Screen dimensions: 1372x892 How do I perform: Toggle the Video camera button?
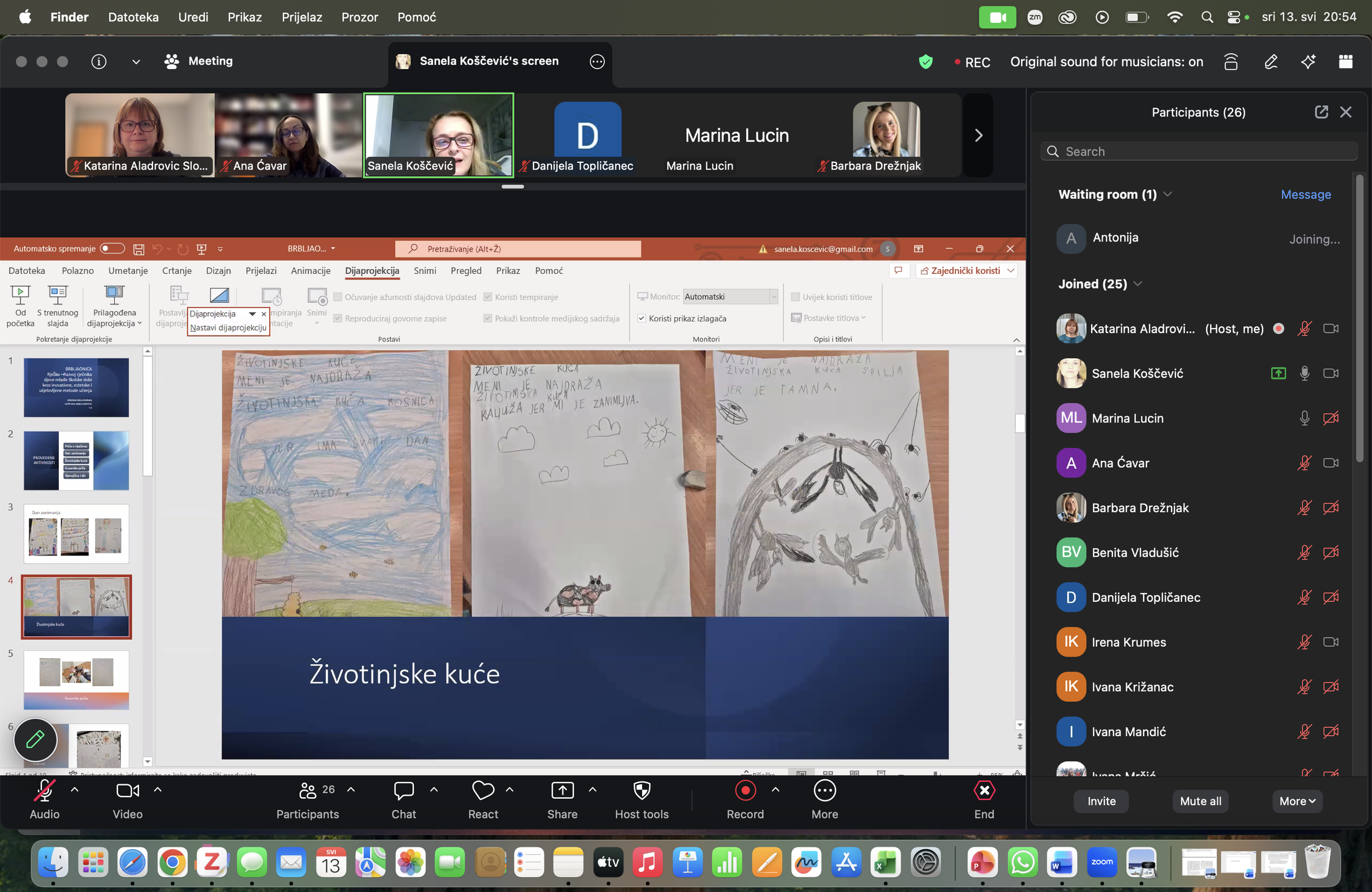point(127,791)
